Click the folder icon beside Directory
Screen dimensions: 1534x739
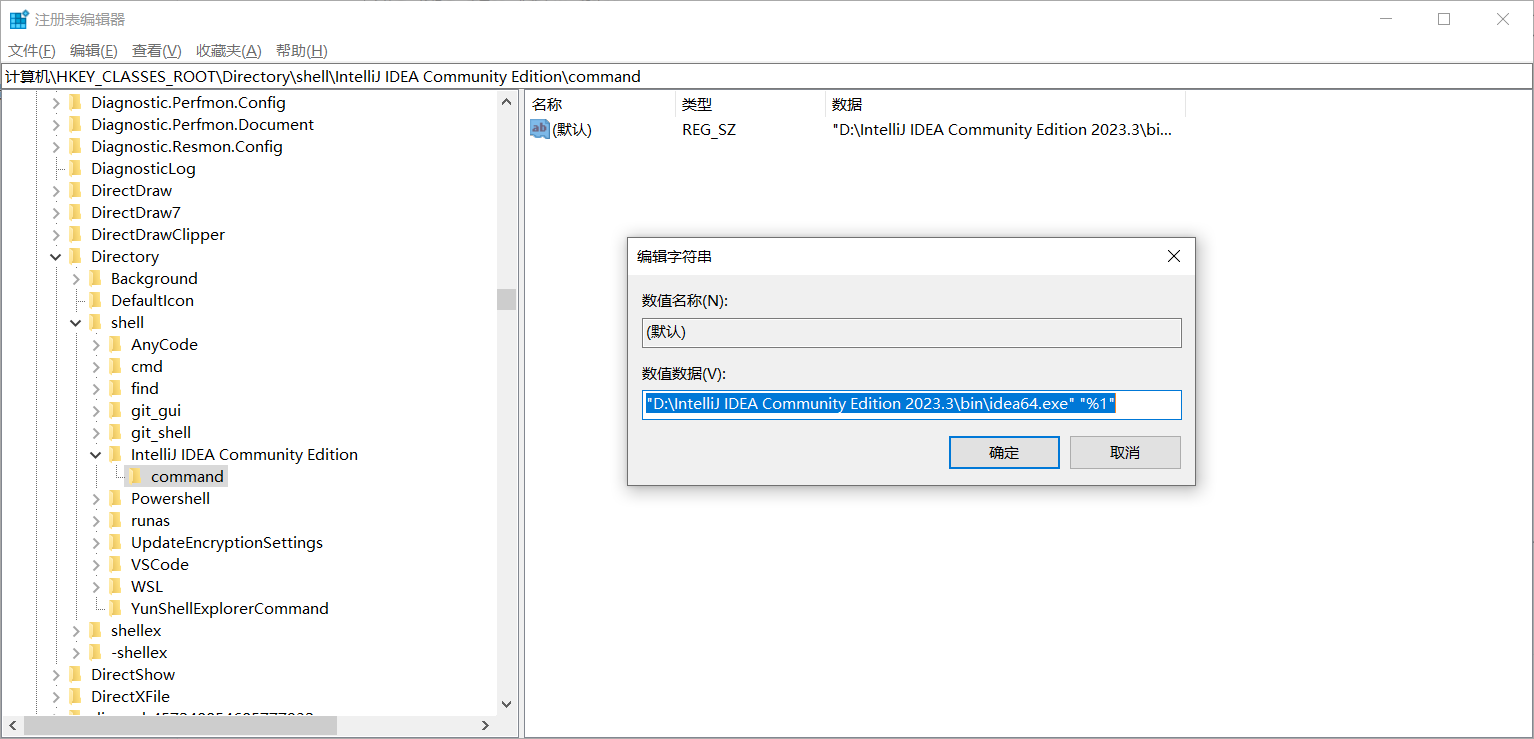point(76,256)
